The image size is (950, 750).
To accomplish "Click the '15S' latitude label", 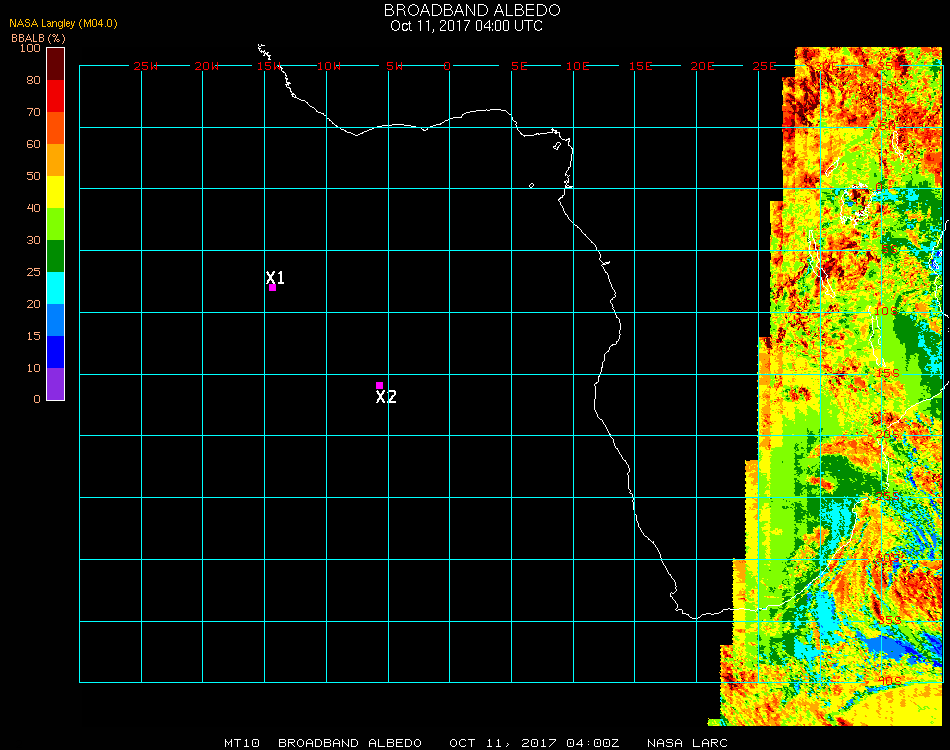I will [888, 373].
